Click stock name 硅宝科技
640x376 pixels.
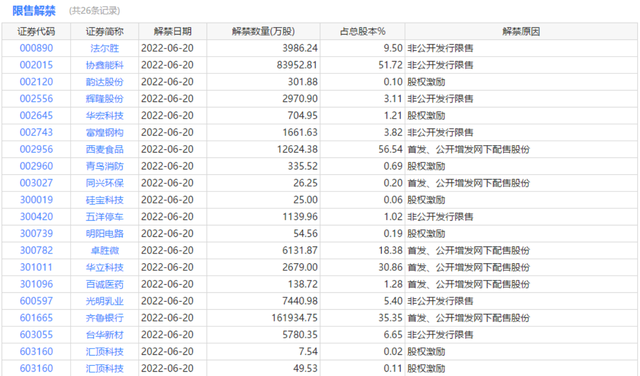pos(104,200)
